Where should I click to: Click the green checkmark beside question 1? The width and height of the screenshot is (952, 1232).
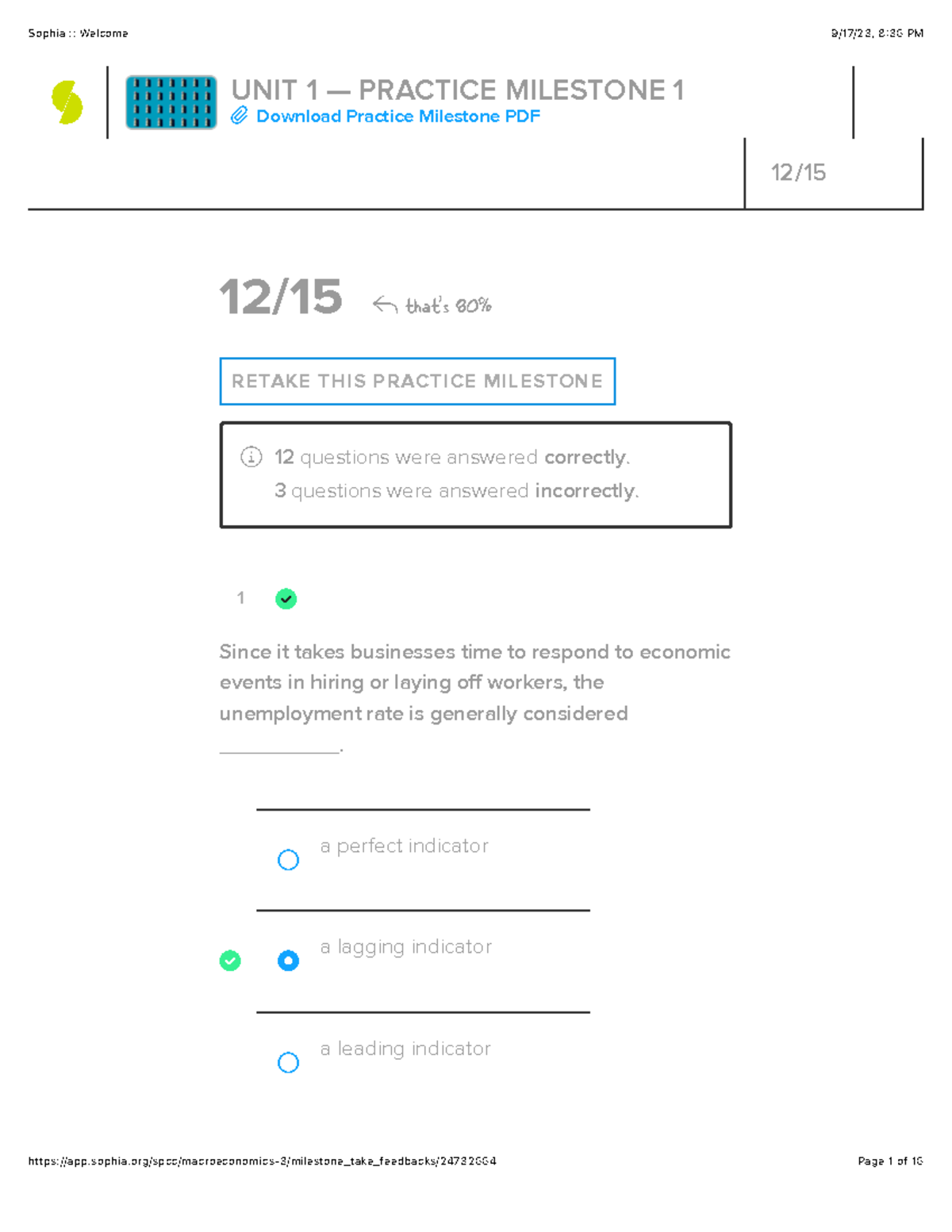tap(286, 599)
